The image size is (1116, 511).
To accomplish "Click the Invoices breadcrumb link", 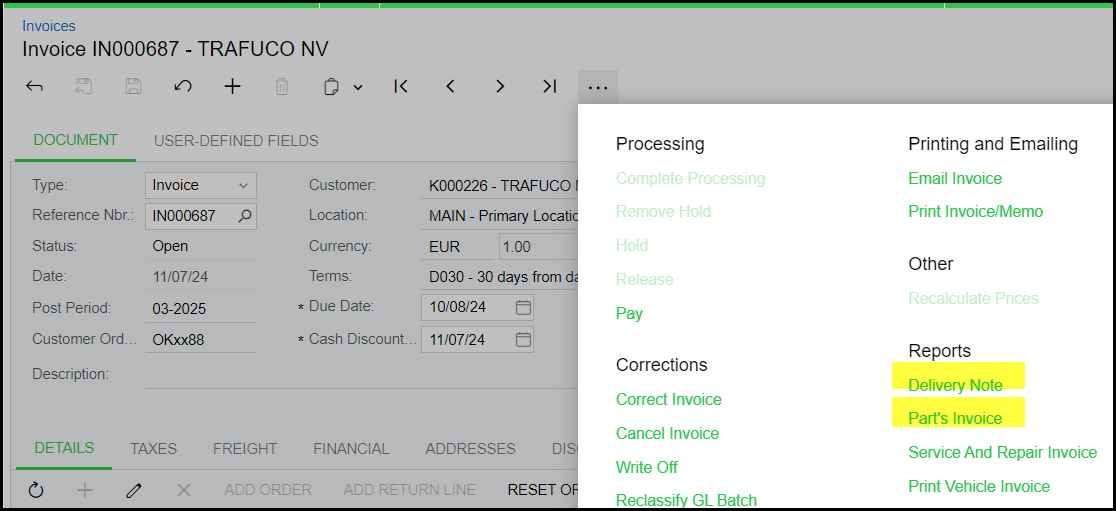I will (x=49, y=26).
